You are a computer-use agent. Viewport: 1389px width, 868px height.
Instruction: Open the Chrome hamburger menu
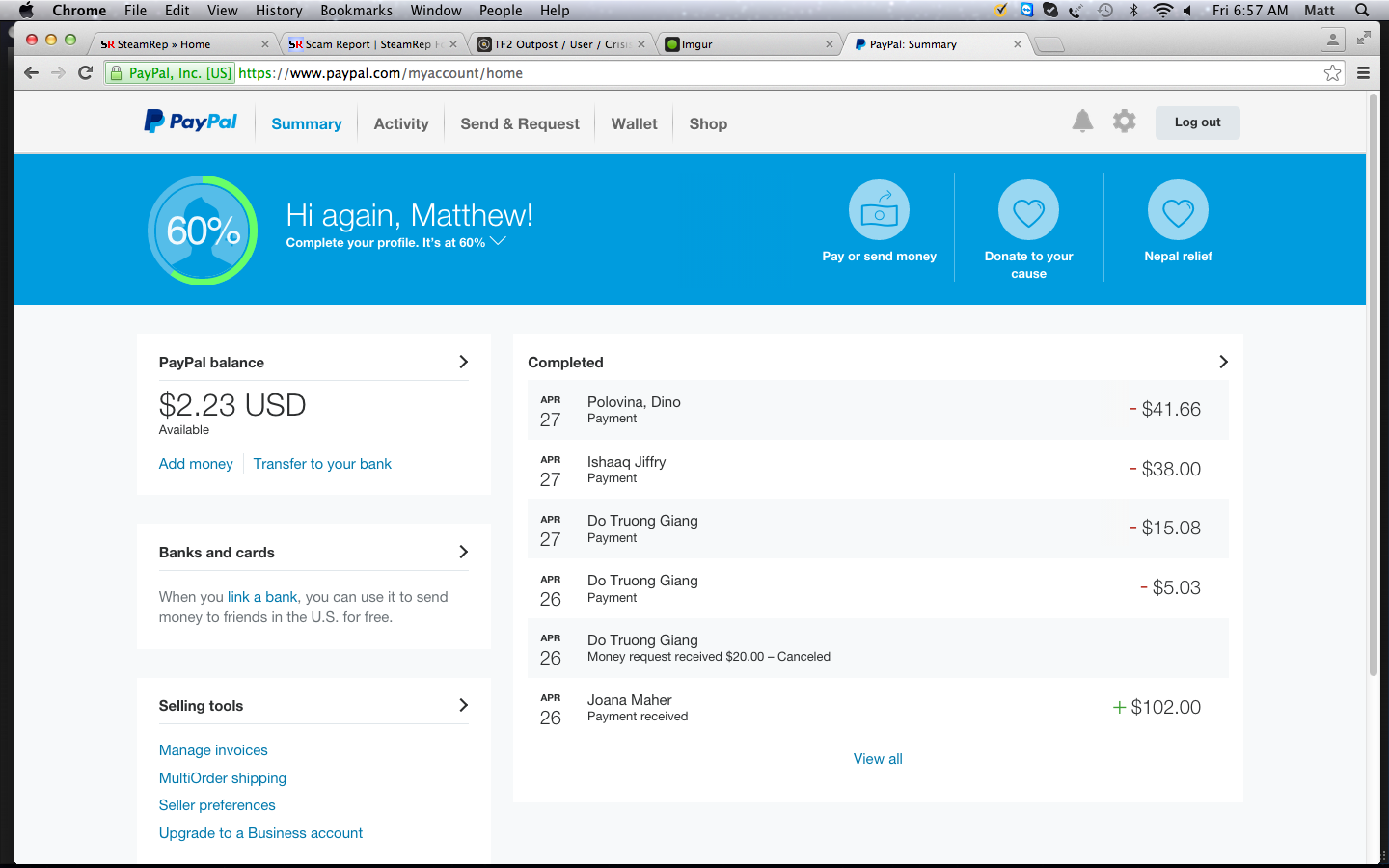click(x=1363, y=73)
